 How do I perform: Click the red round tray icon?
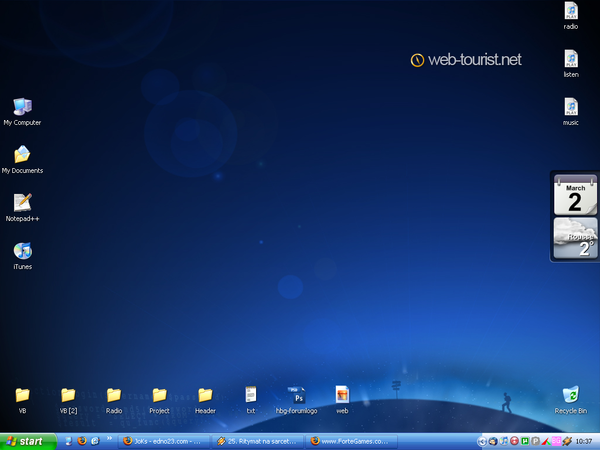(515, 442)
